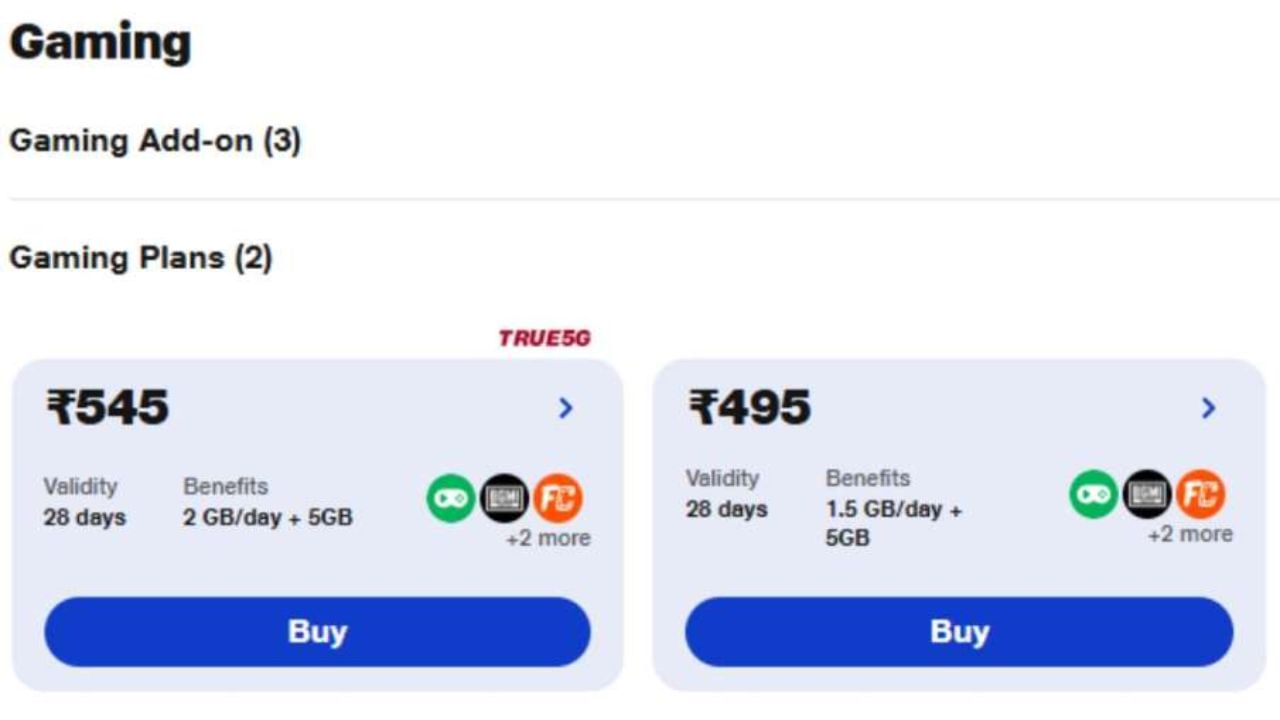Select the green JioGames controller icon on ₹545 plan
The width and height of the screenshot is (1280, 720).
[x=450, y=495]
